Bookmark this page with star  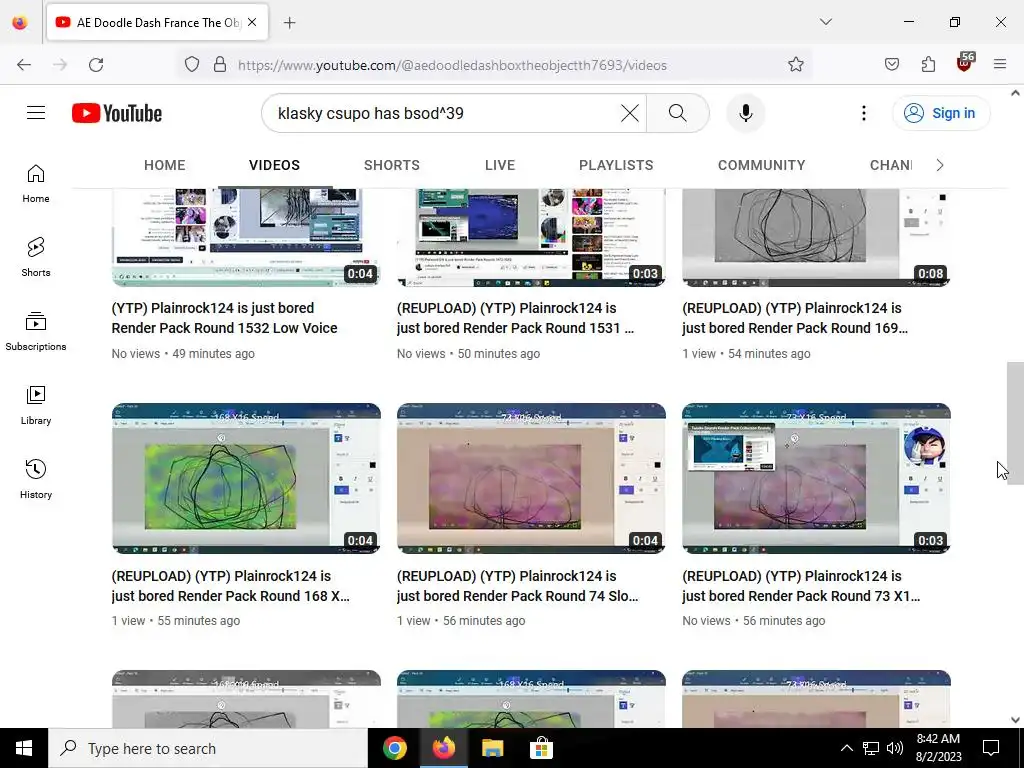point(795,65)
